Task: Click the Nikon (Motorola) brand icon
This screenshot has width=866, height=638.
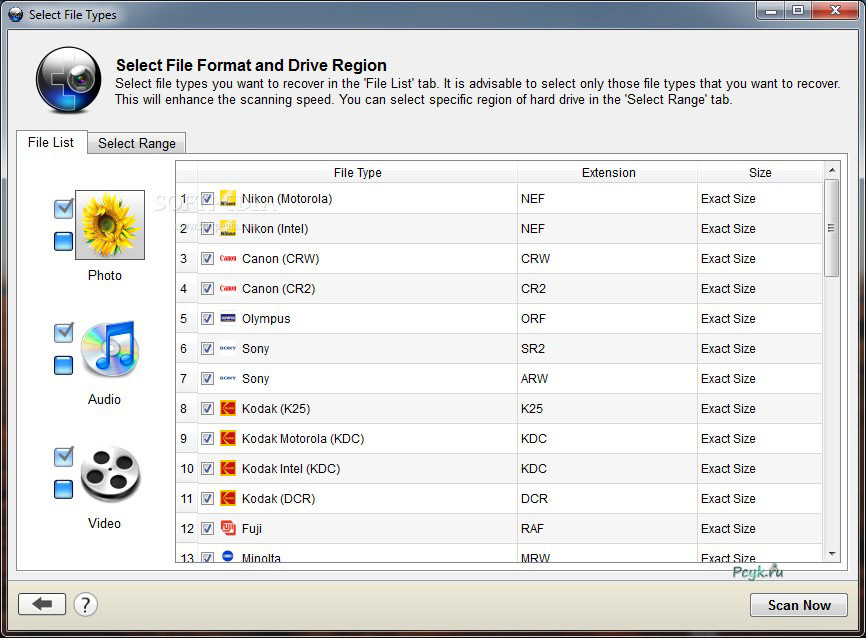Action: [228, 199]
